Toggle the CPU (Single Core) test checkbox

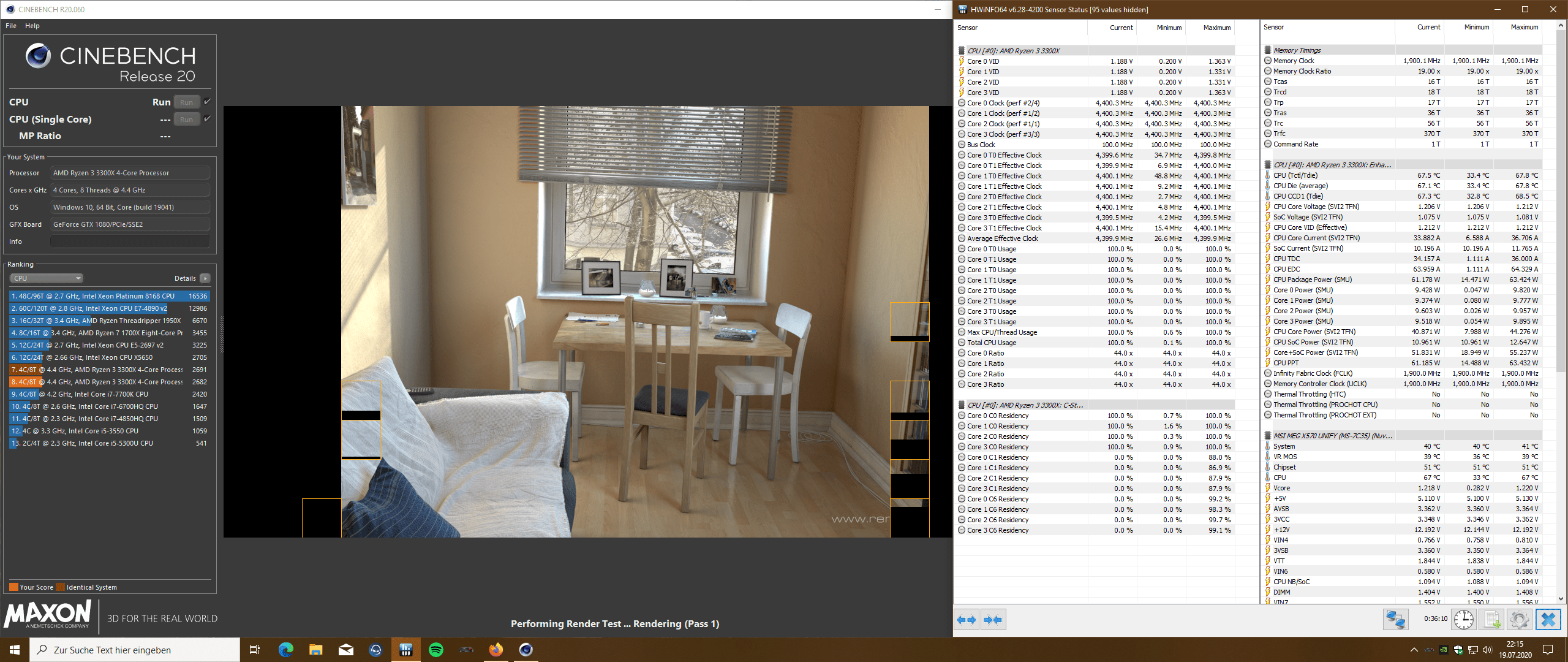(x=207, y=119)
